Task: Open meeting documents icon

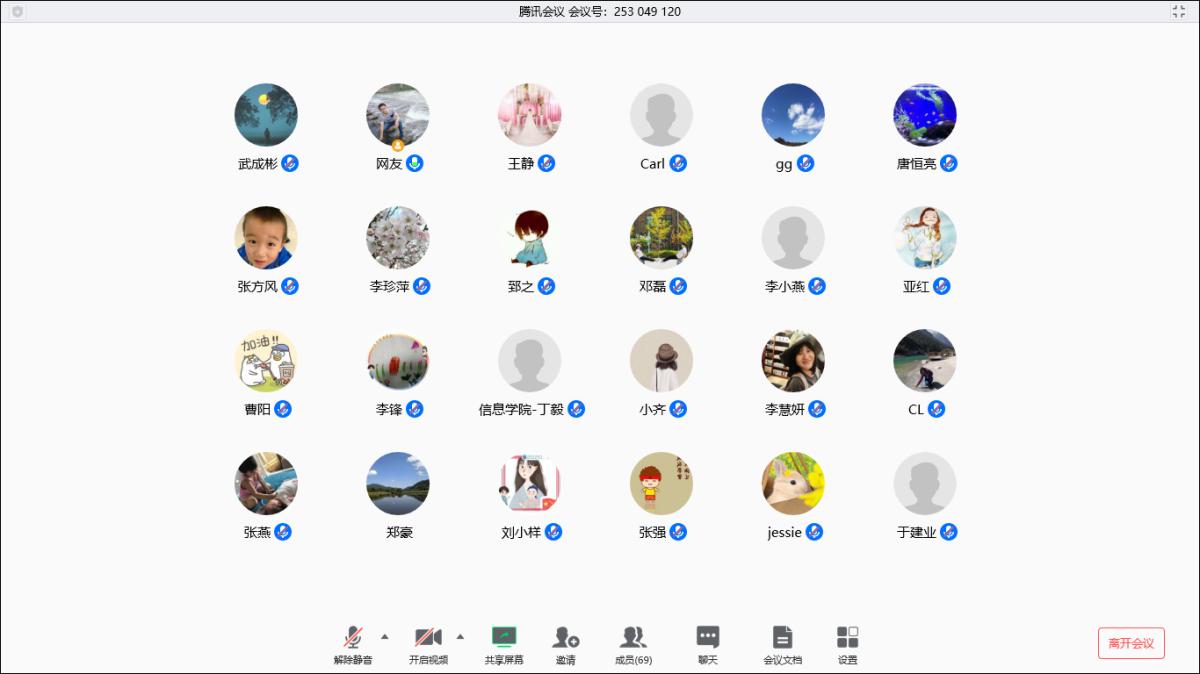Action: click(782, 637)
